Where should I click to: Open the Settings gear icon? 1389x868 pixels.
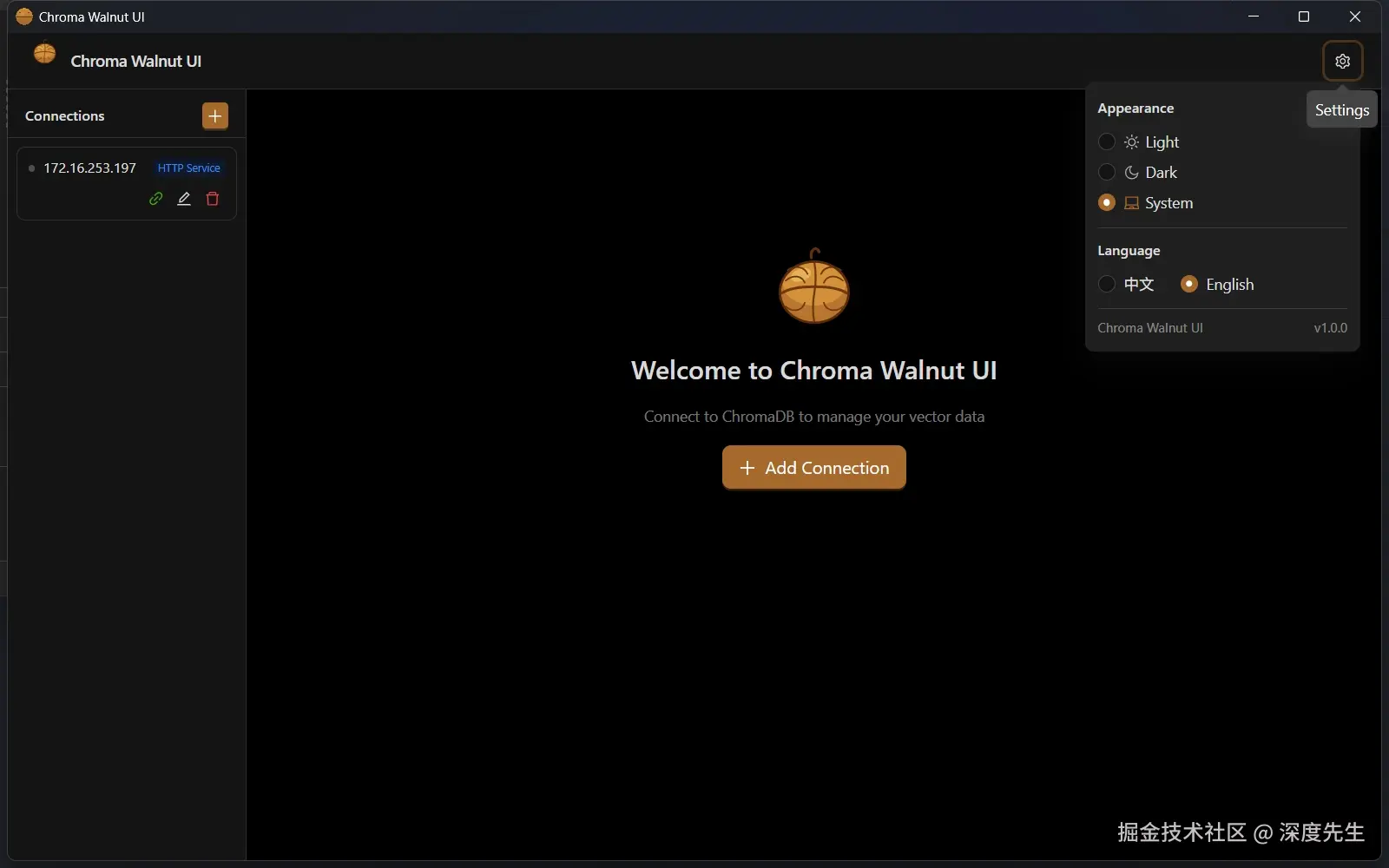click(1343, 61)
